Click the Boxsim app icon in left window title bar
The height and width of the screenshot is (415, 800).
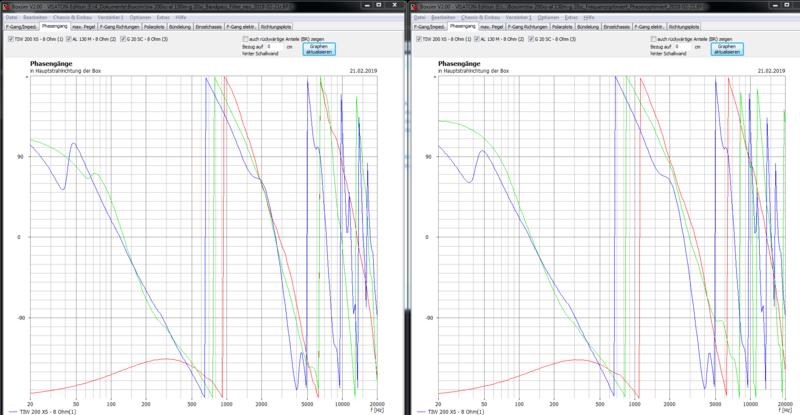click(4, 4)
